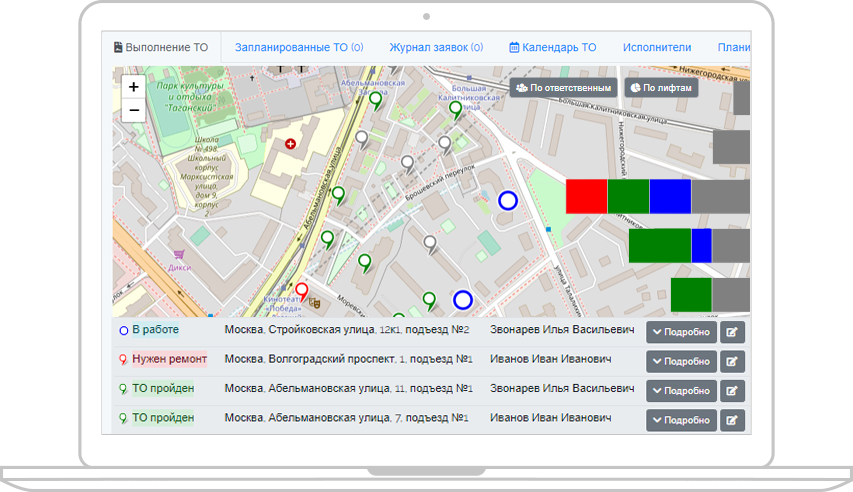
Task: Open the Журнал заявок tab
Action: point(436,47)
